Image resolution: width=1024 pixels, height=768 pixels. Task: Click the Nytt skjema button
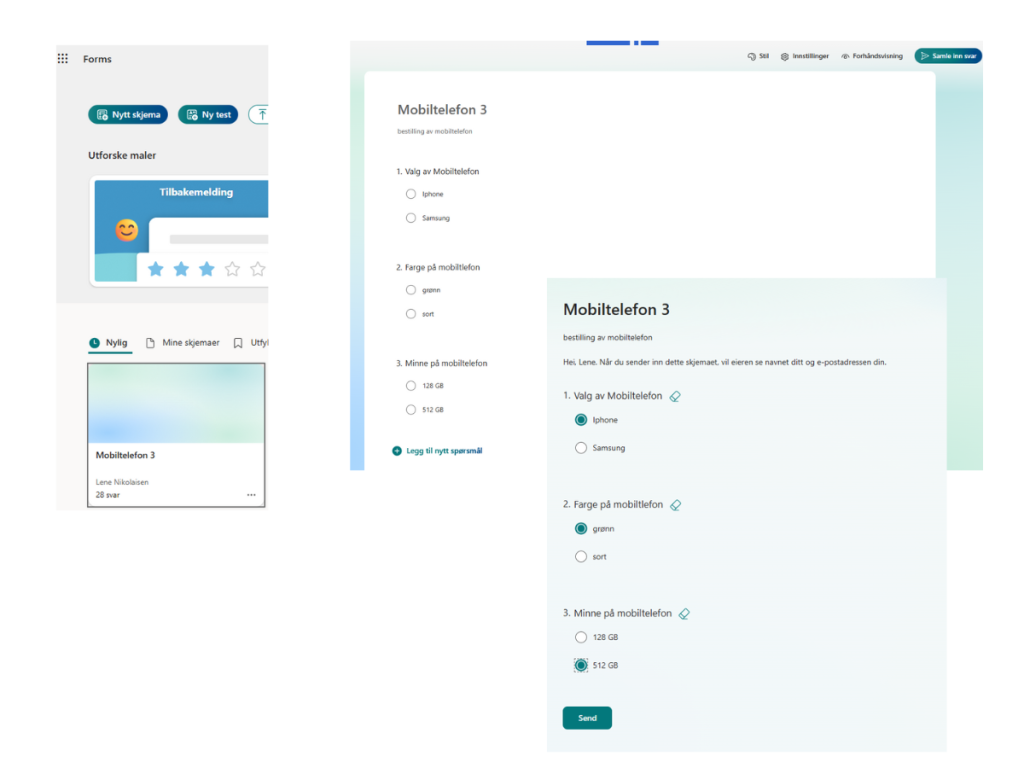[x=128, y=115]
